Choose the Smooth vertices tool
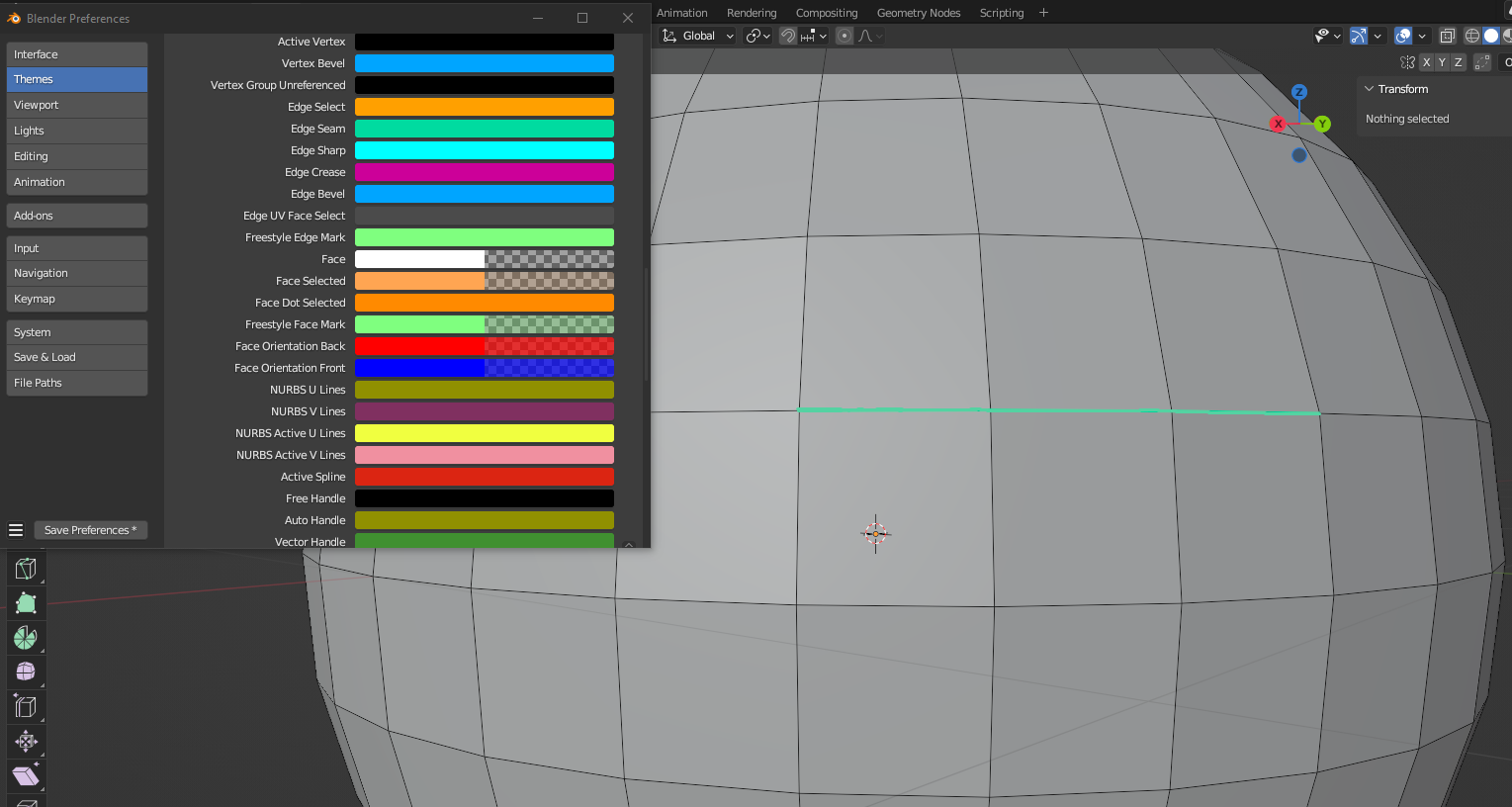1512x807 pixels. [26, 672]
